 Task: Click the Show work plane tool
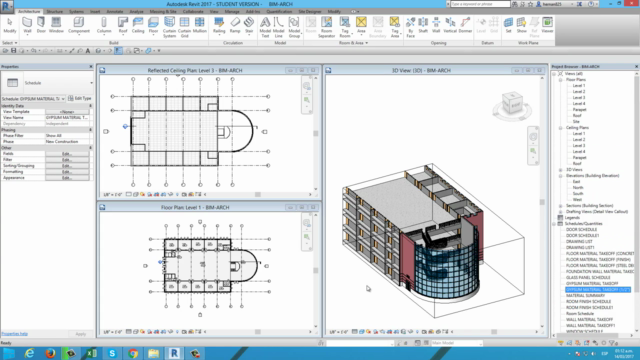(x=522, y=25)
